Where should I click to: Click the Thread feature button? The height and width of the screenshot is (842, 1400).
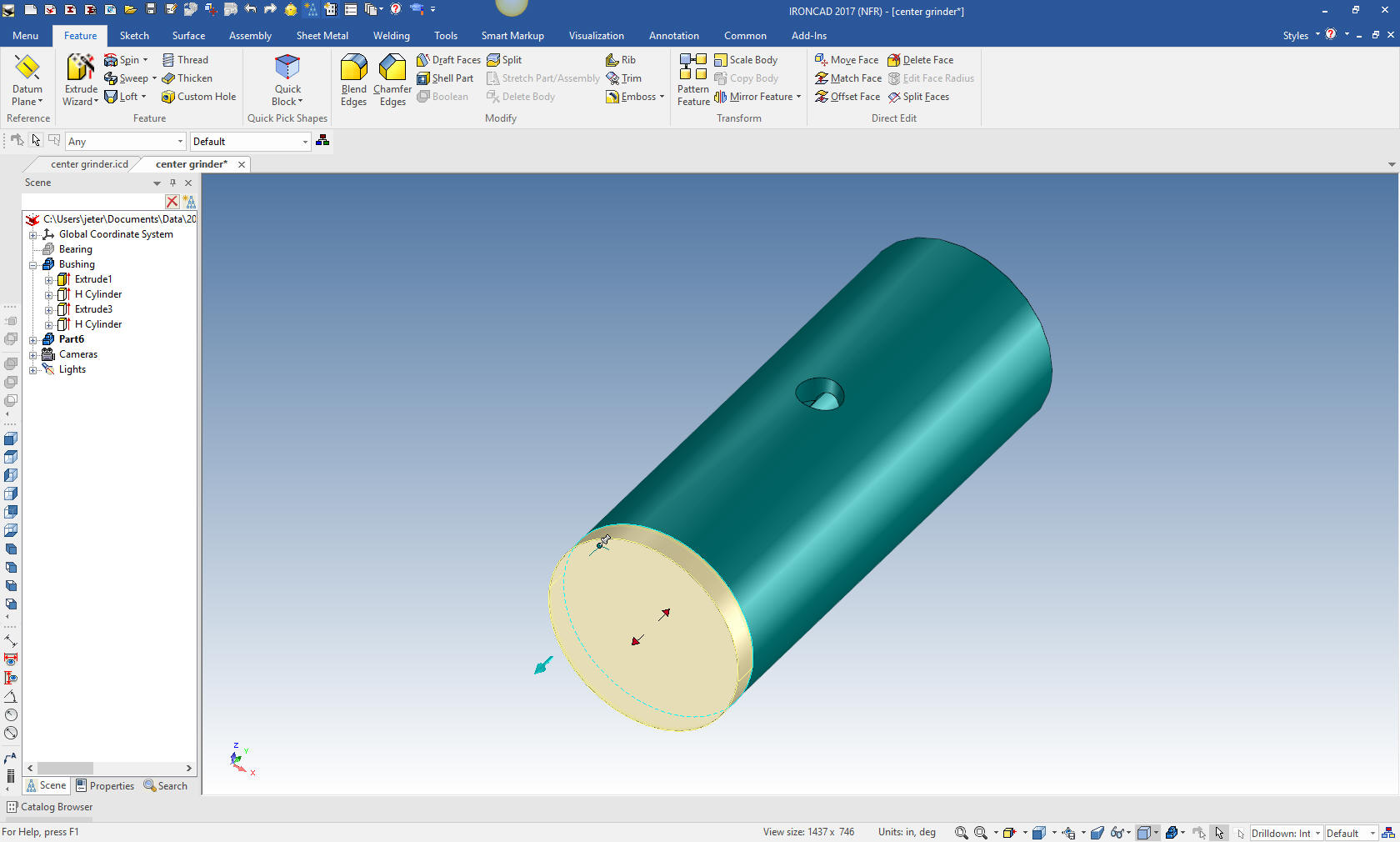click(x=185, y=60)
